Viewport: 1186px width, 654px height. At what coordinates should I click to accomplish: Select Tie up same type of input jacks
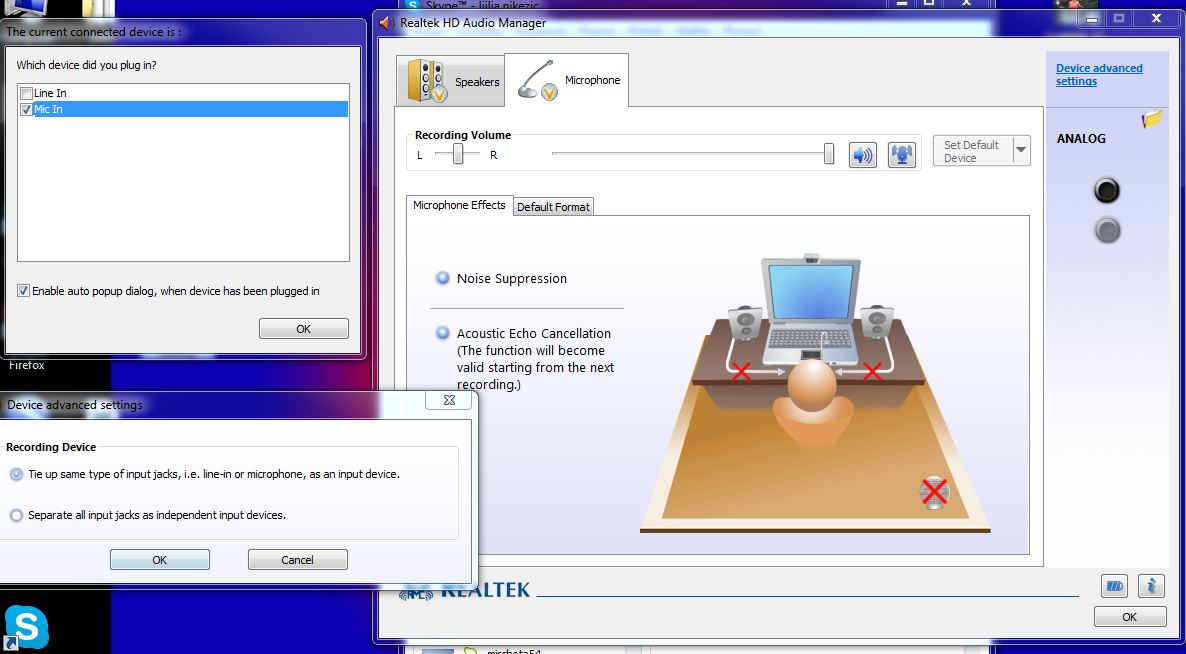point(17,474)
